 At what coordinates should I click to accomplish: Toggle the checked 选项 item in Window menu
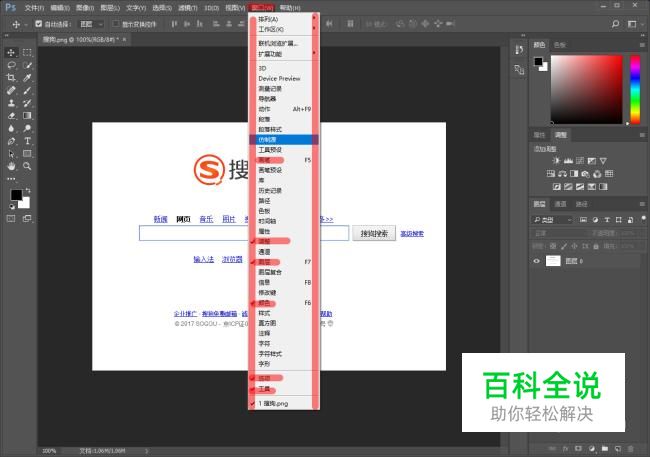[x=284, y=378]
